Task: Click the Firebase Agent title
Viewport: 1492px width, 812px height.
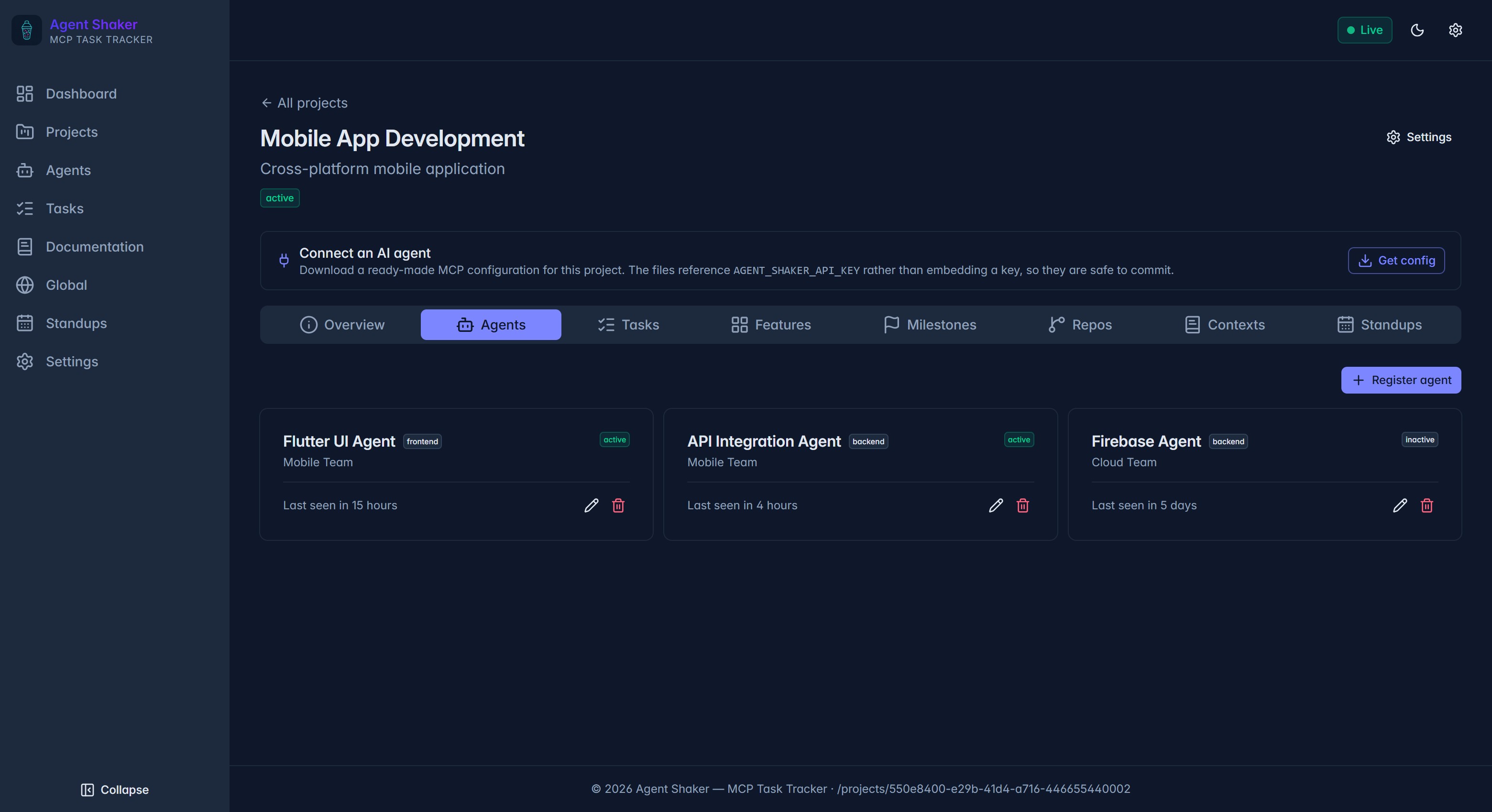Action: coord(1146,441)
